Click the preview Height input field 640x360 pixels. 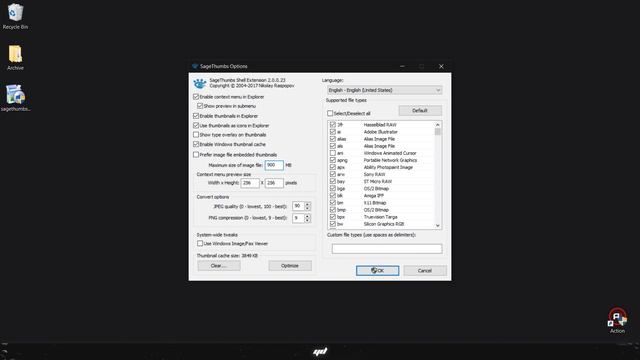274,183
